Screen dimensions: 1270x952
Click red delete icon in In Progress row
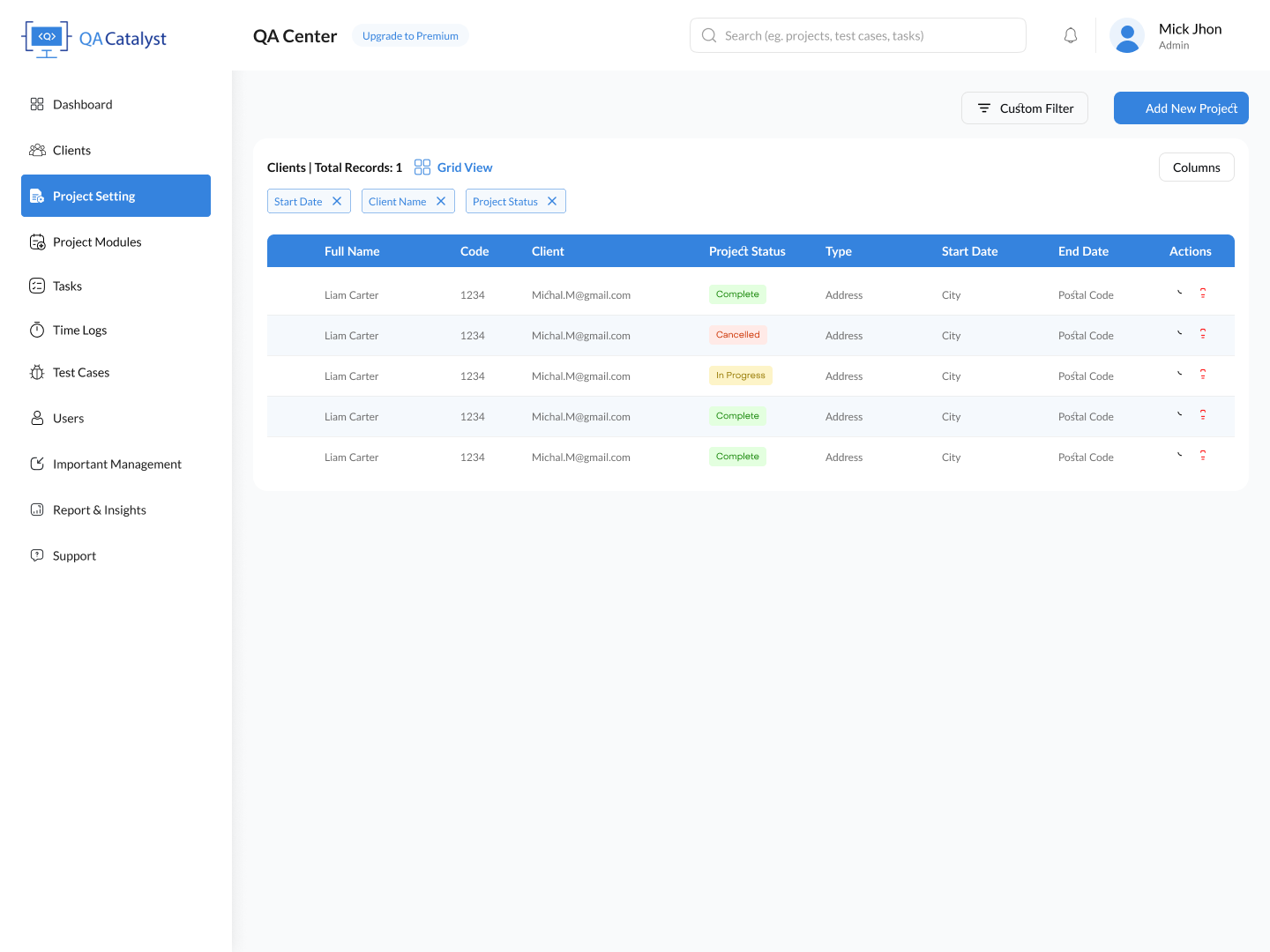[1202, 375]
